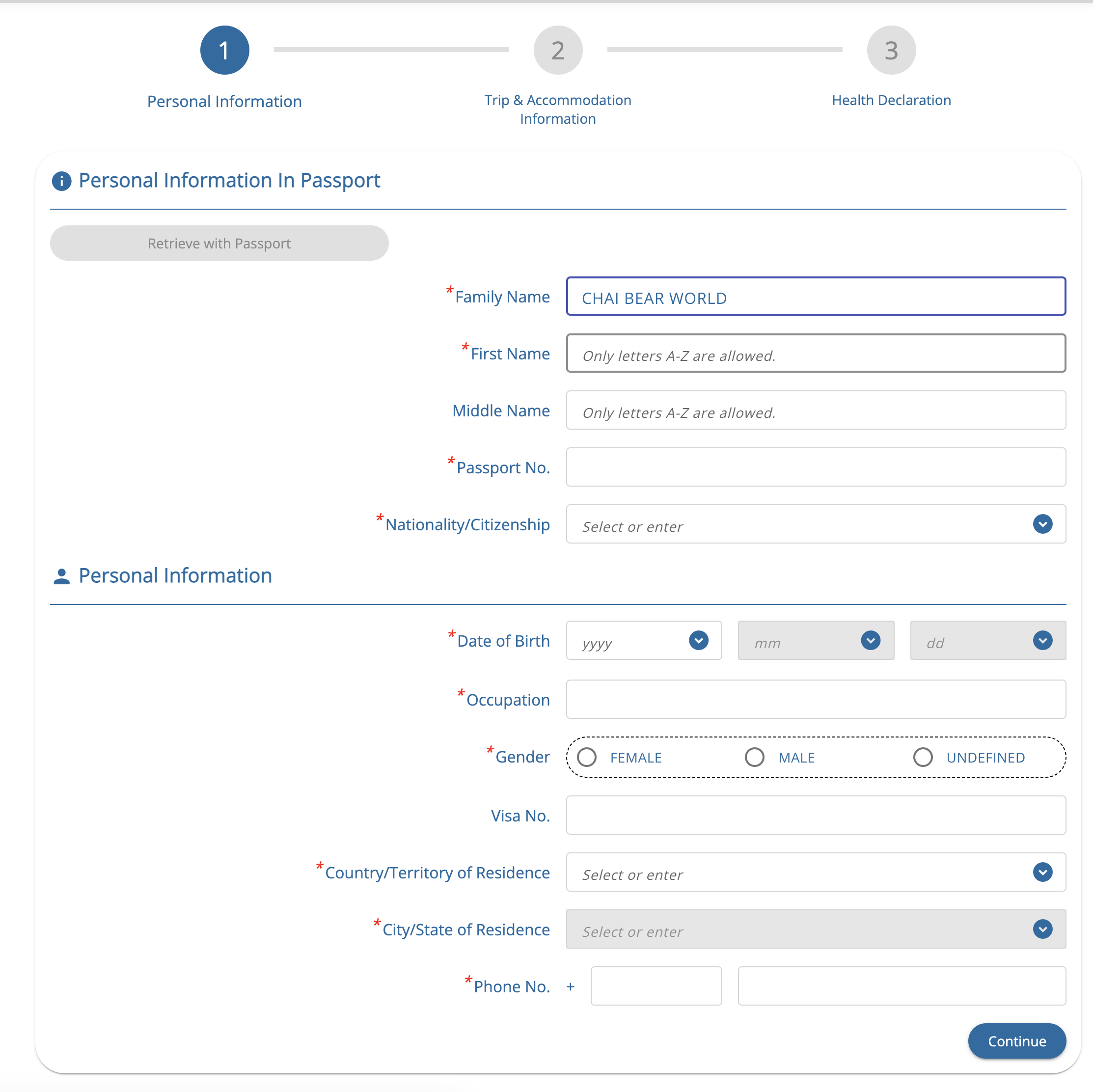
Task: Select the MALE gender option
Action: (x=754, y=757)
